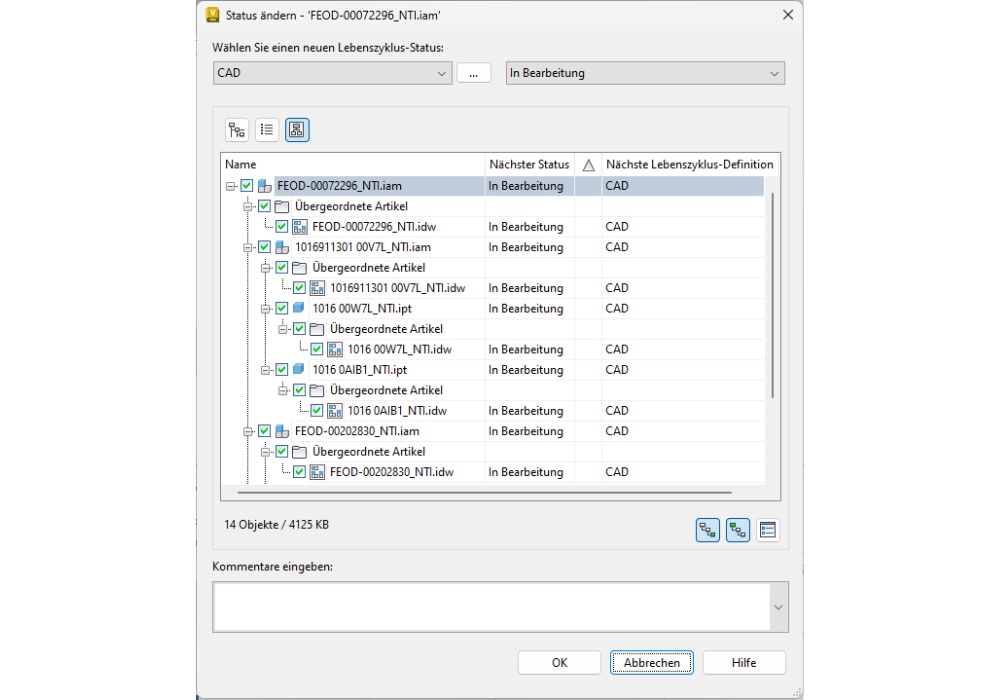Toggle checkbox for 1016911301 00V7L_NTI.idw
This screenshot has height=700, width=1000.
[x=299, y=288]
